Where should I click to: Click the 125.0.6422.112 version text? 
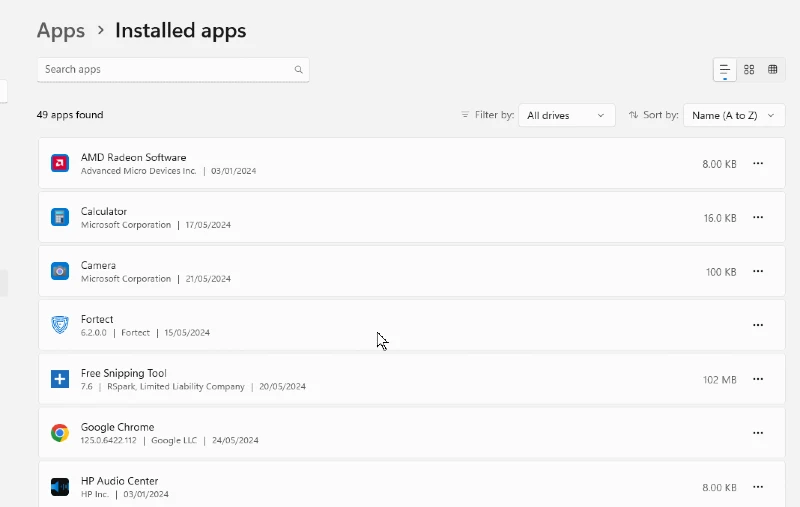[109, 440]
